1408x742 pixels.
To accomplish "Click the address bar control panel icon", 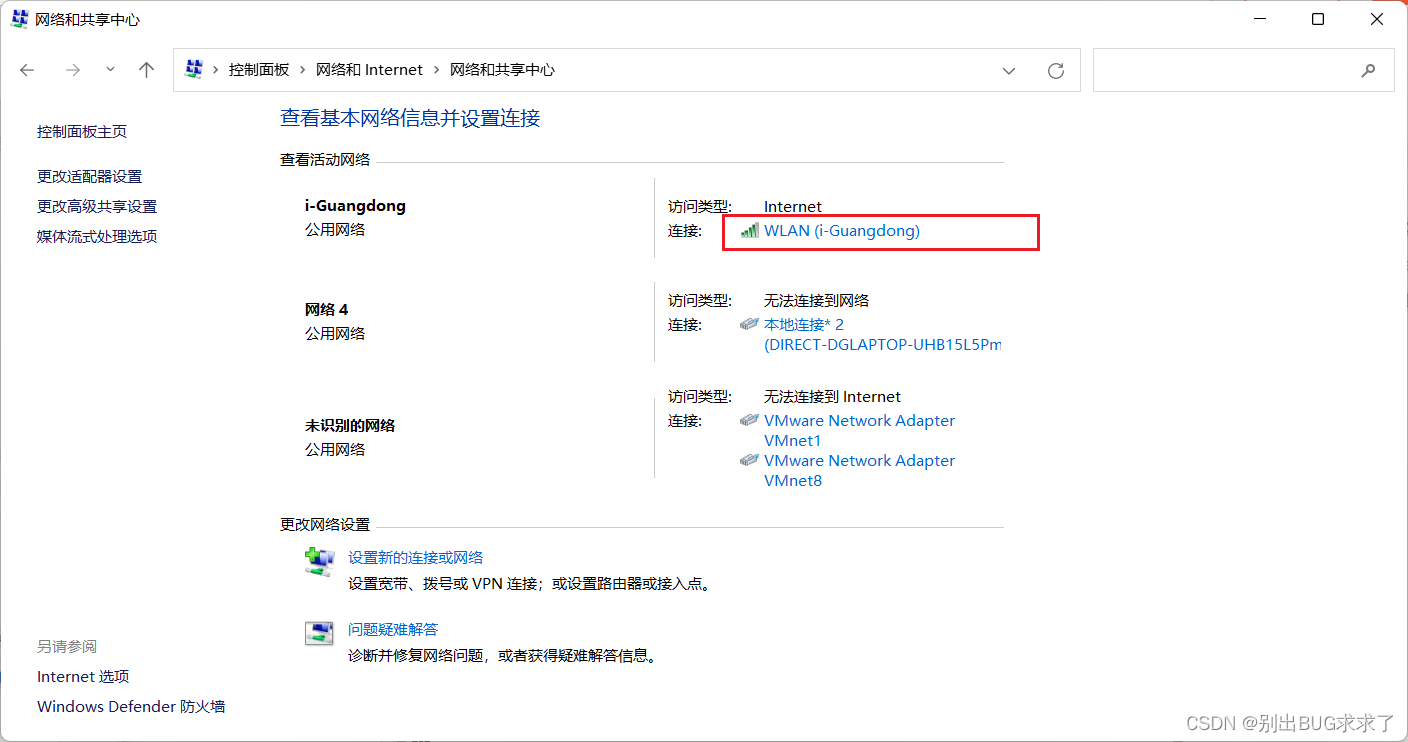I will coord(194,70).
